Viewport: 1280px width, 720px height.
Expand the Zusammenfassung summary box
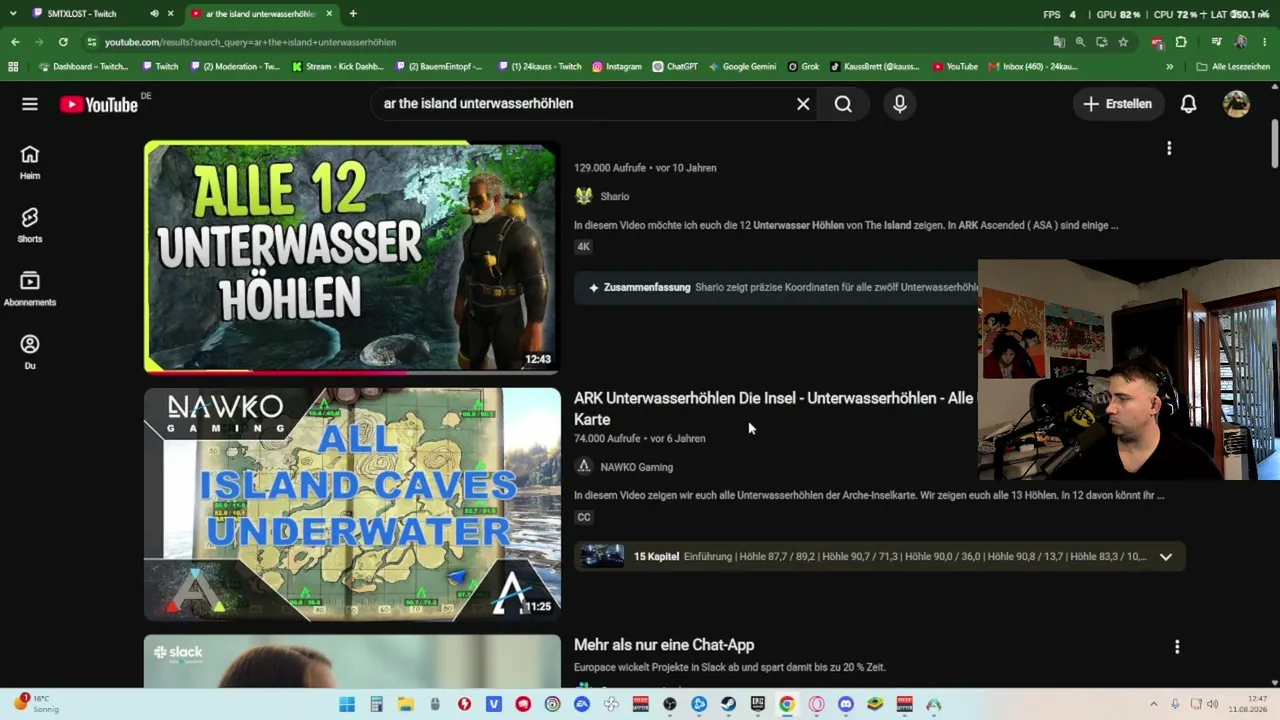click(x=776, y=287)
